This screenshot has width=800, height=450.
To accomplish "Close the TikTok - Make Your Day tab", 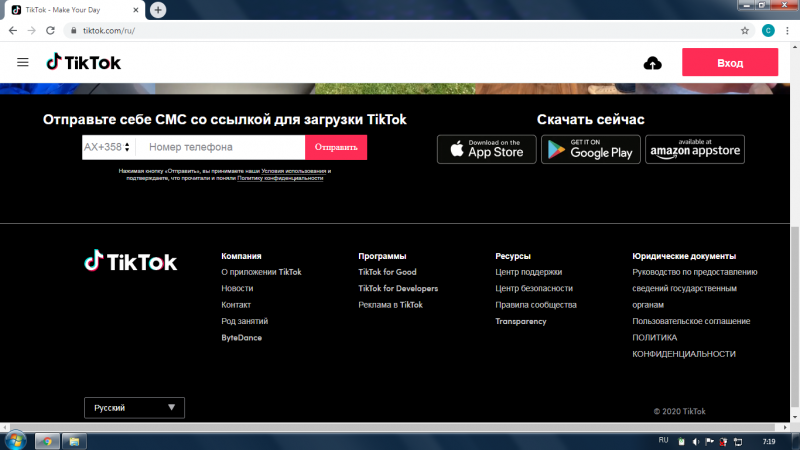I will tap(136, 10).
